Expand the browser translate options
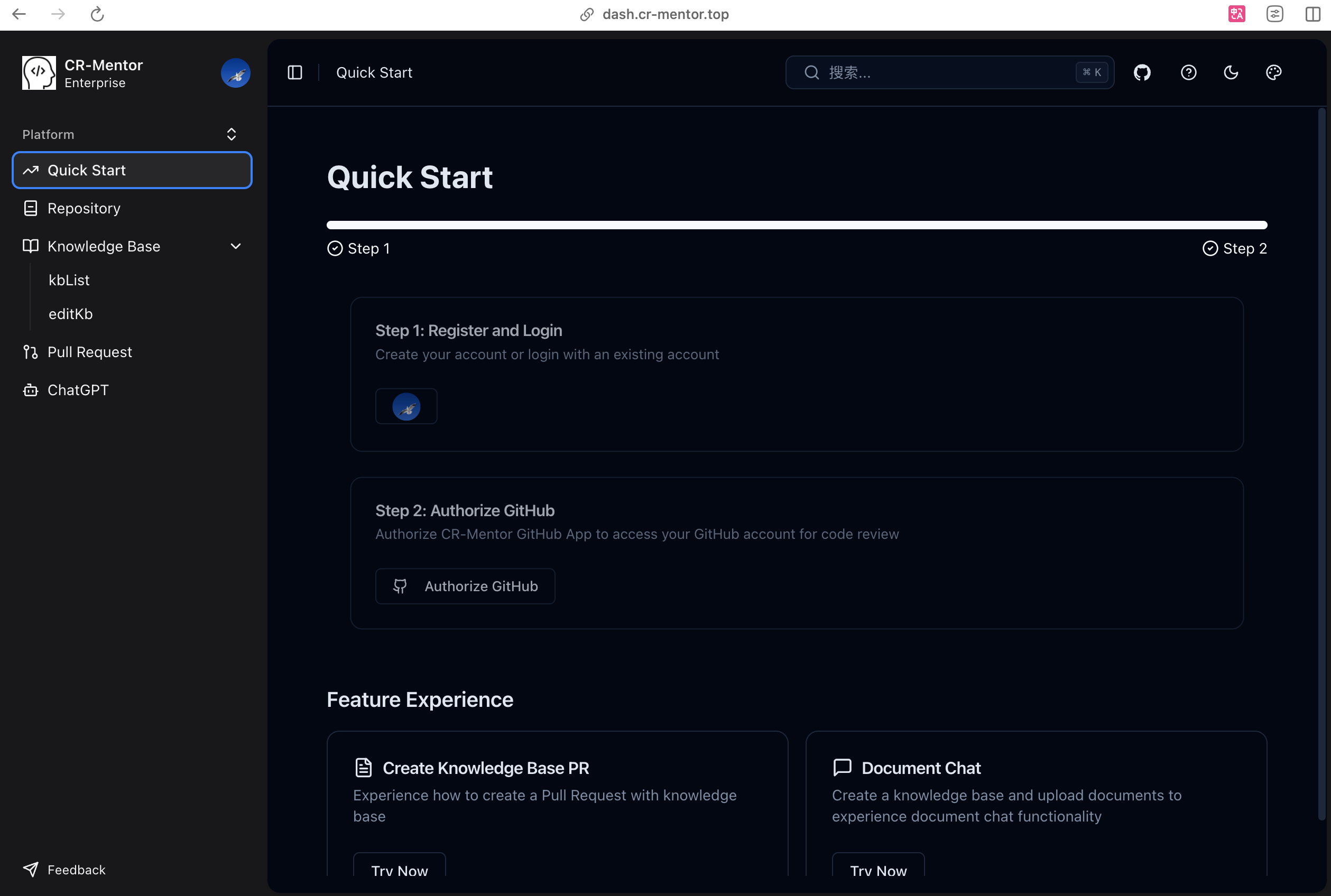The width and height of the screenshot is (1331, 896). point(1236,14)
